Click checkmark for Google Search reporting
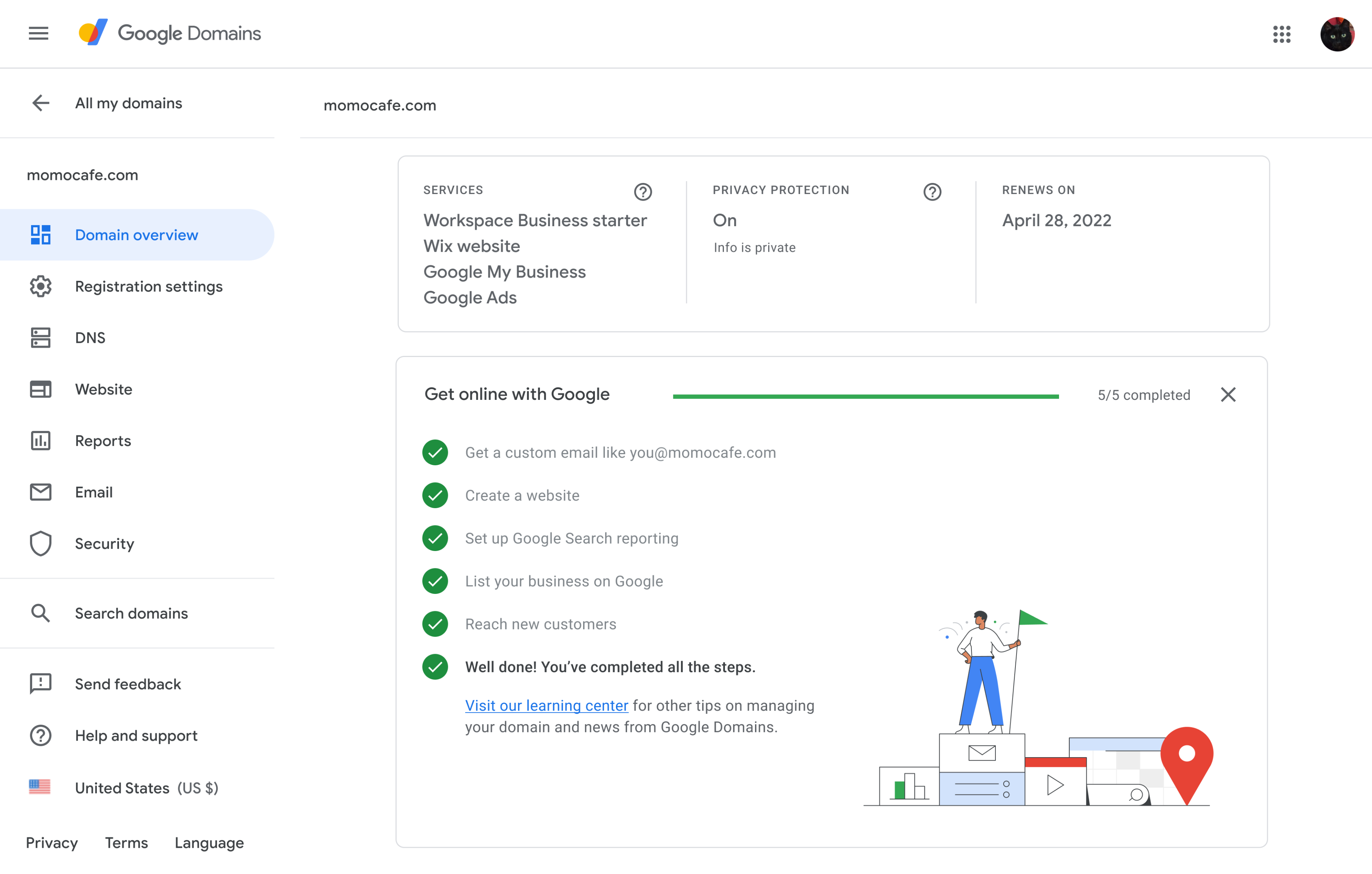 pyautogui.click(x=435, y=538)
